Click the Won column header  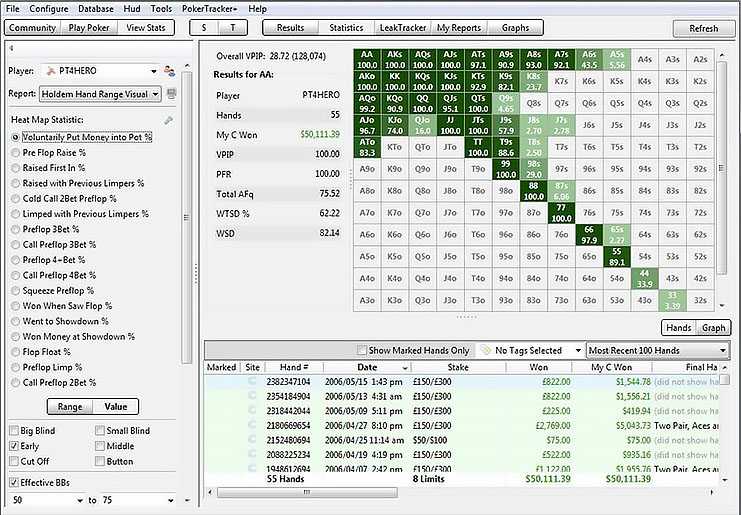point(539,367)
